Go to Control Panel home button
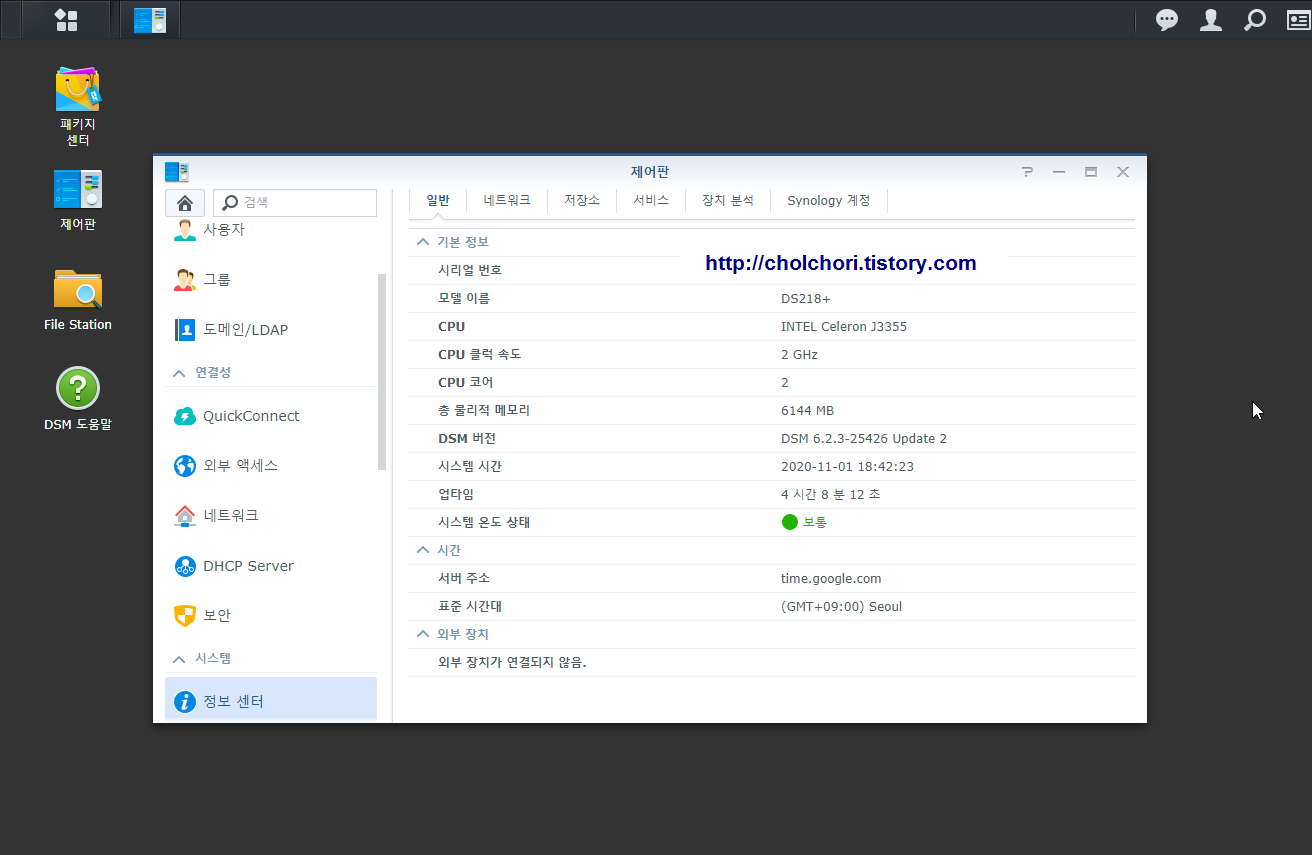 (x=185, y=202)
